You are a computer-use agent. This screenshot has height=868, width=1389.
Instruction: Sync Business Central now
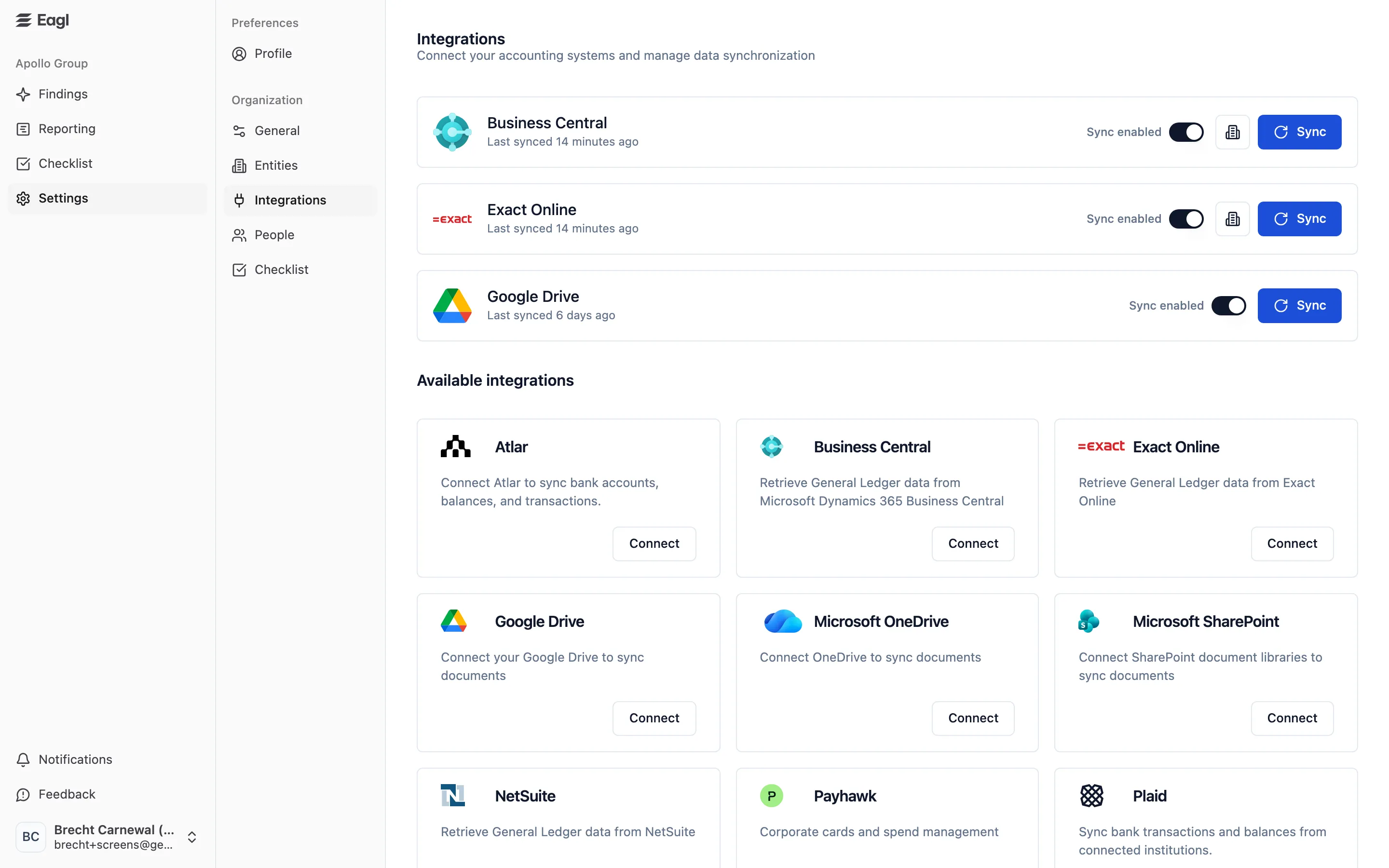1299,132
